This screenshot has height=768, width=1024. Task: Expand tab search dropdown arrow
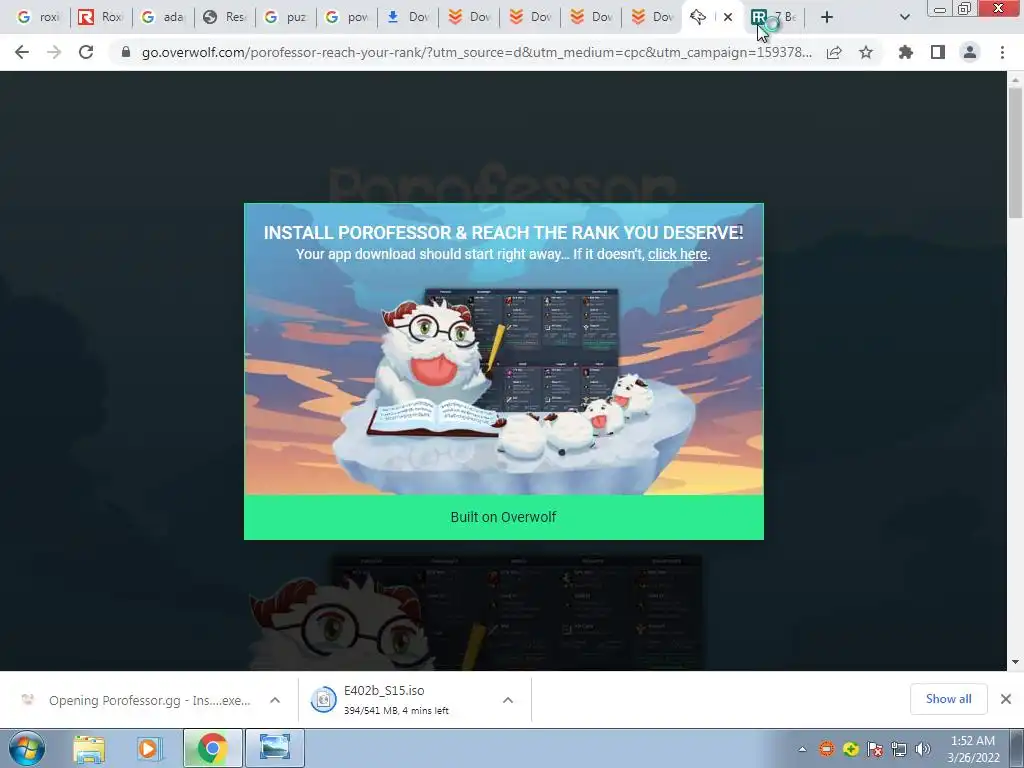904,17
